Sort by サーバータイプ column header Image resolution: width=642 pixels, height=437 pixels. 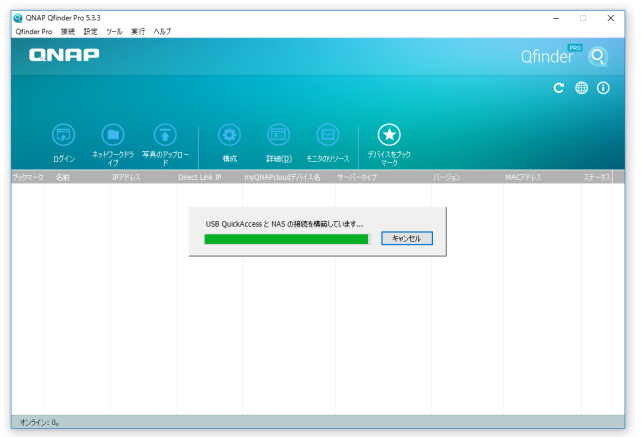(383, 177)
